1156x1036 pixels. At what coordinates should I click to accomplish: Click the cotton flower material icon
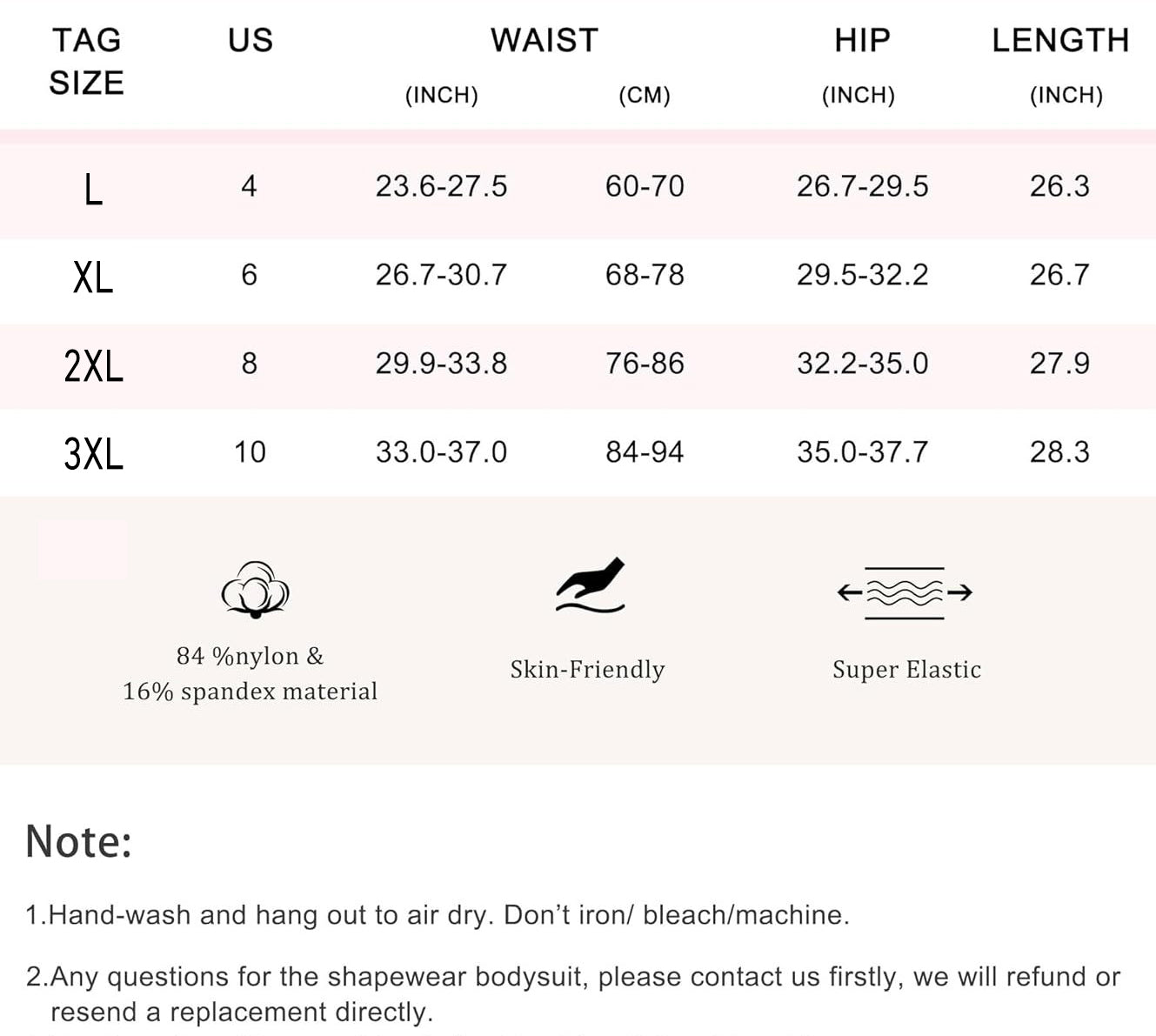coord(254,590)
